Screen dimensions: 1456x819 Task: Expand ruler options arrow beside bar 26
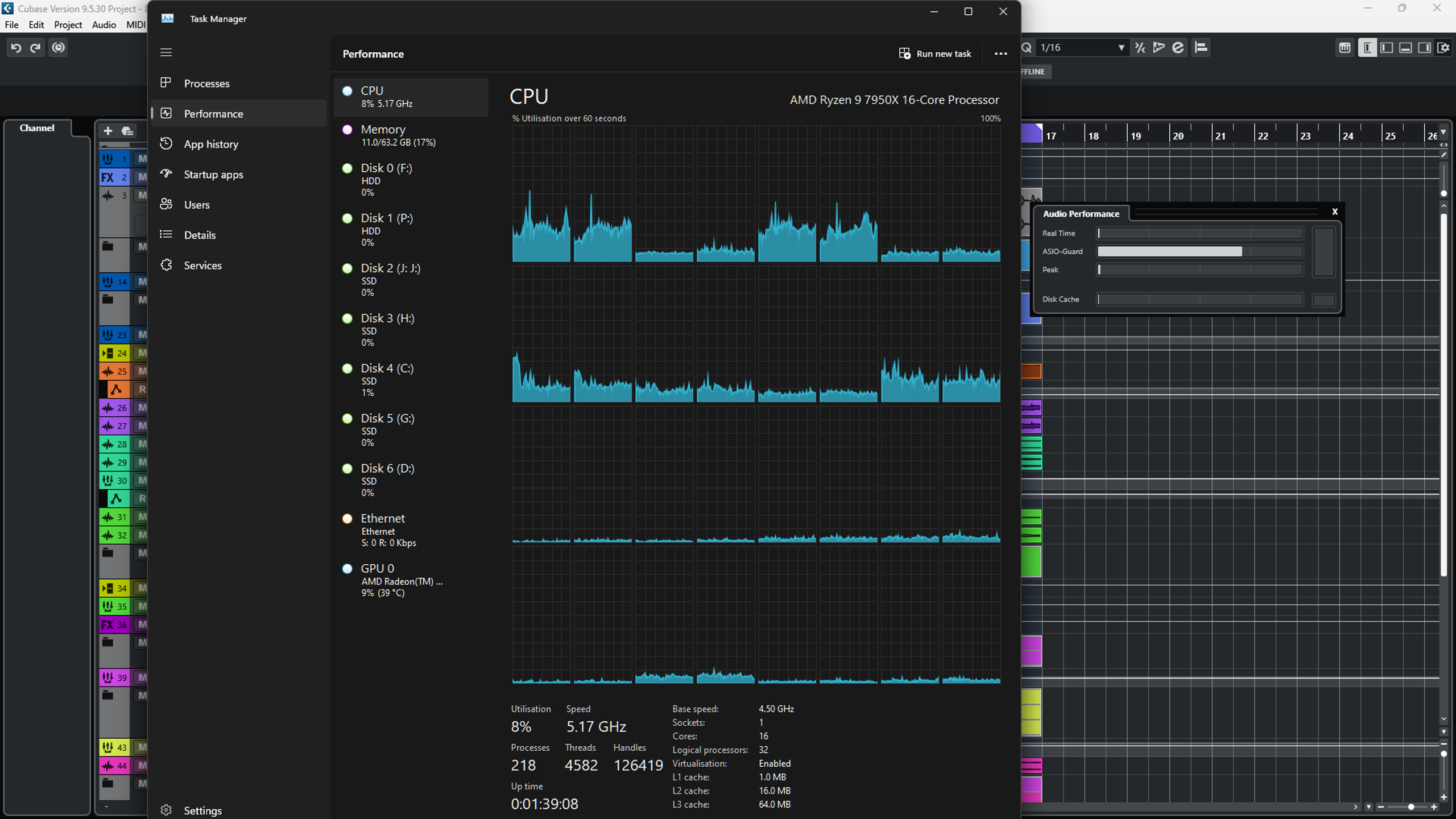click(x=1443, y=132)
